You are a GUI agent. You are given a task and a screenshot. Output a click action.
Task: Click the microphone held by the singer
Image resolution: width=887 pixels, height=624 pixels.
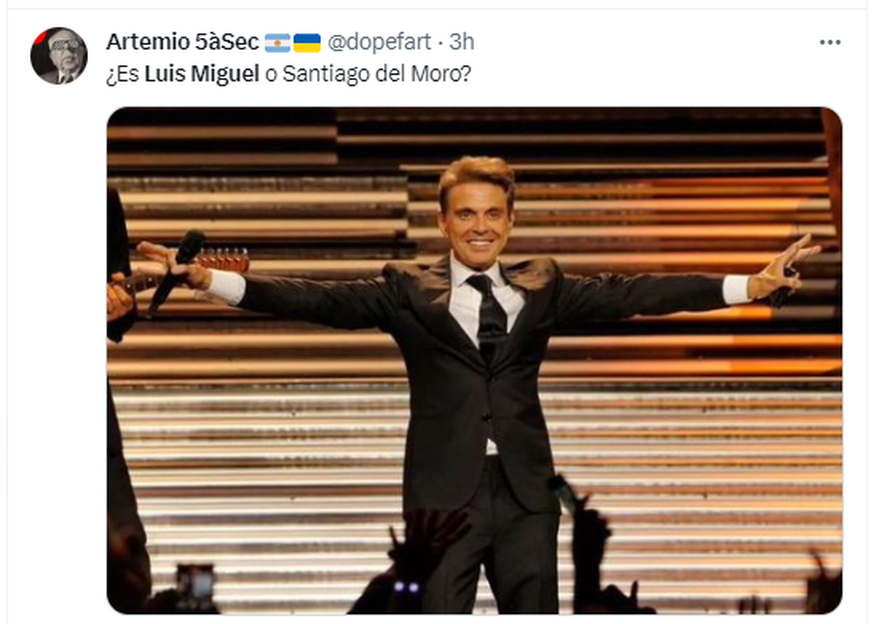click(176, 268)
